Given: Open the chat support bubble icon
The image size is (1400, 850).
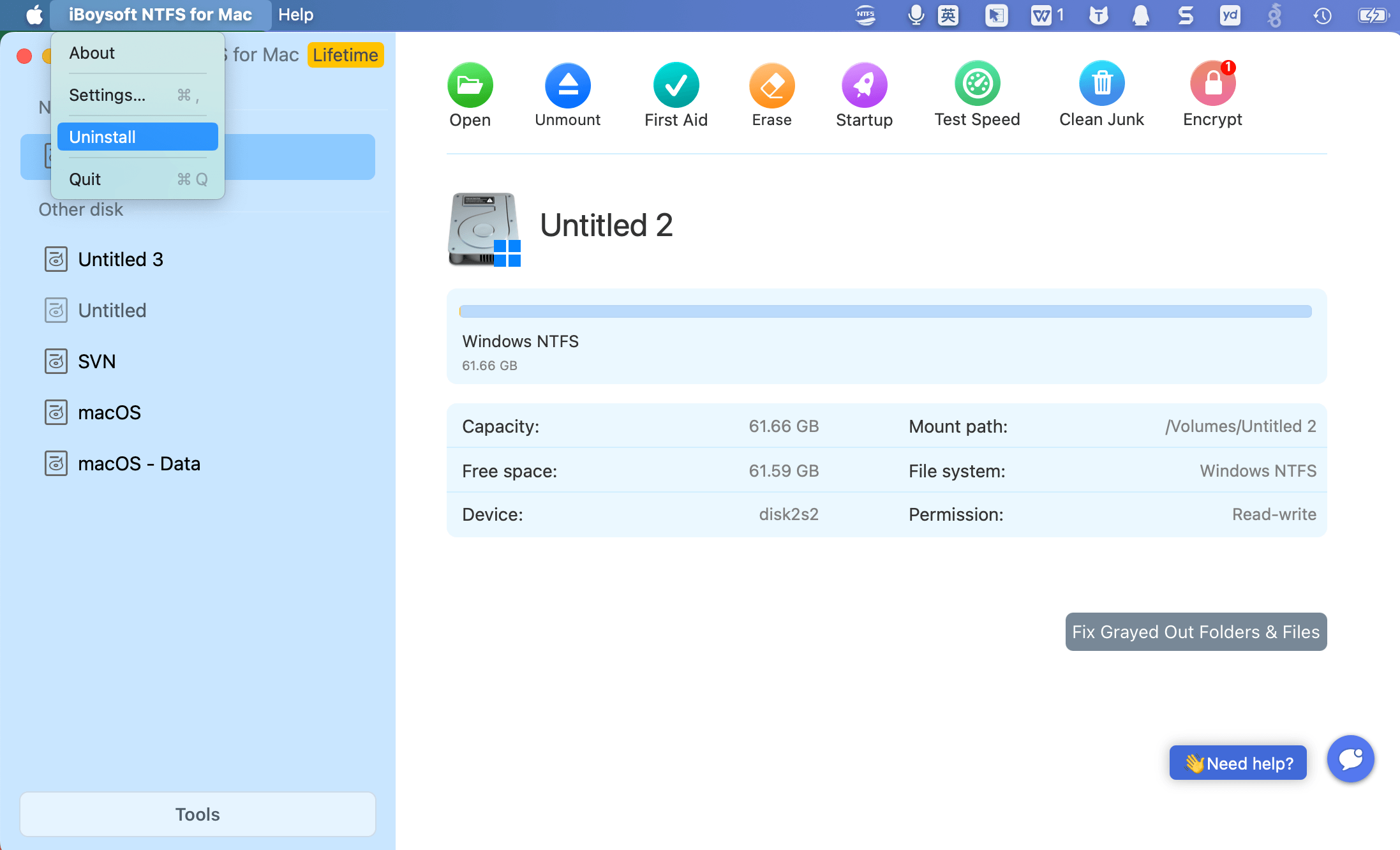Looking at the screenshot, I should (x=1350, y=759).
